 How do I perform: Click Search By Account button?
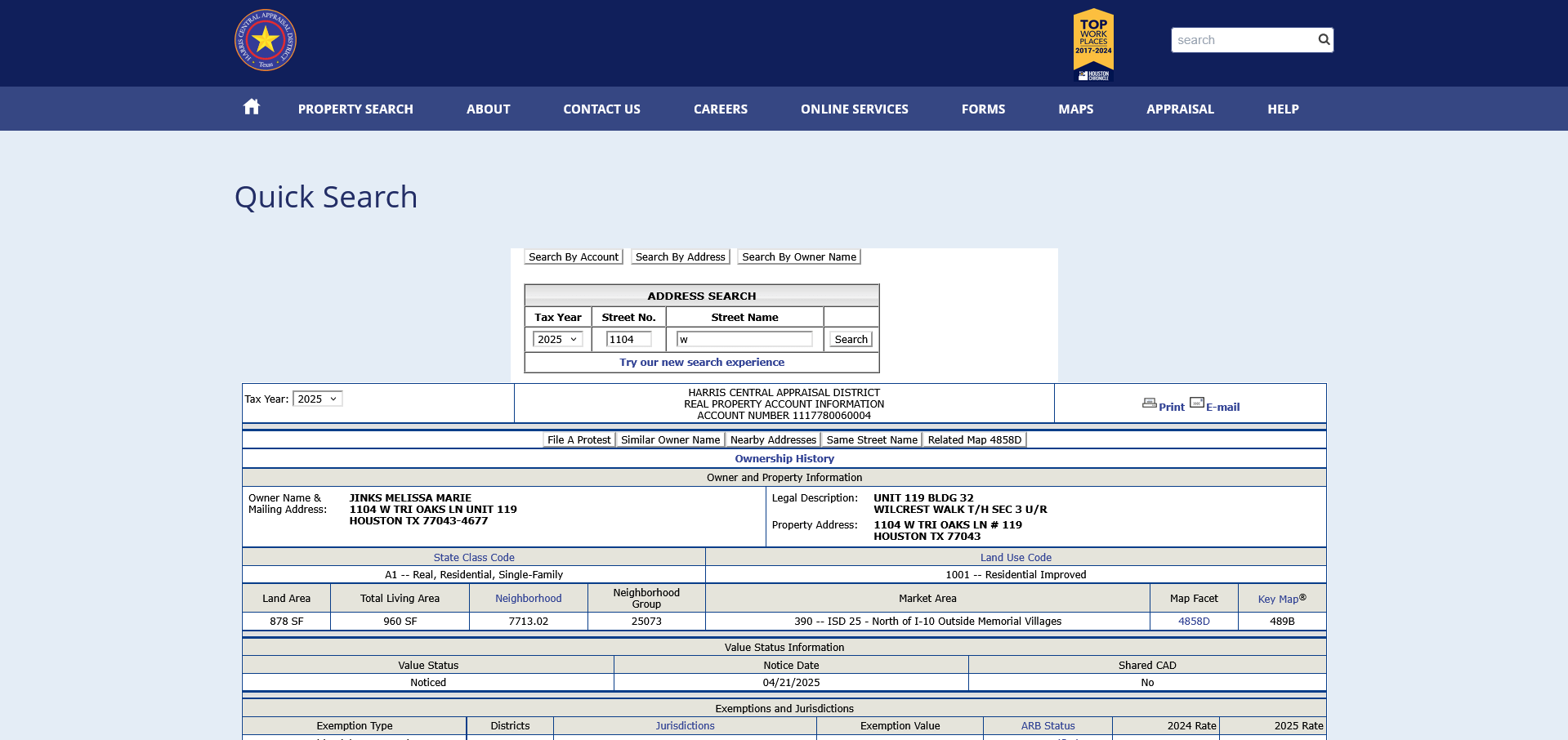[x=574, y=256]
